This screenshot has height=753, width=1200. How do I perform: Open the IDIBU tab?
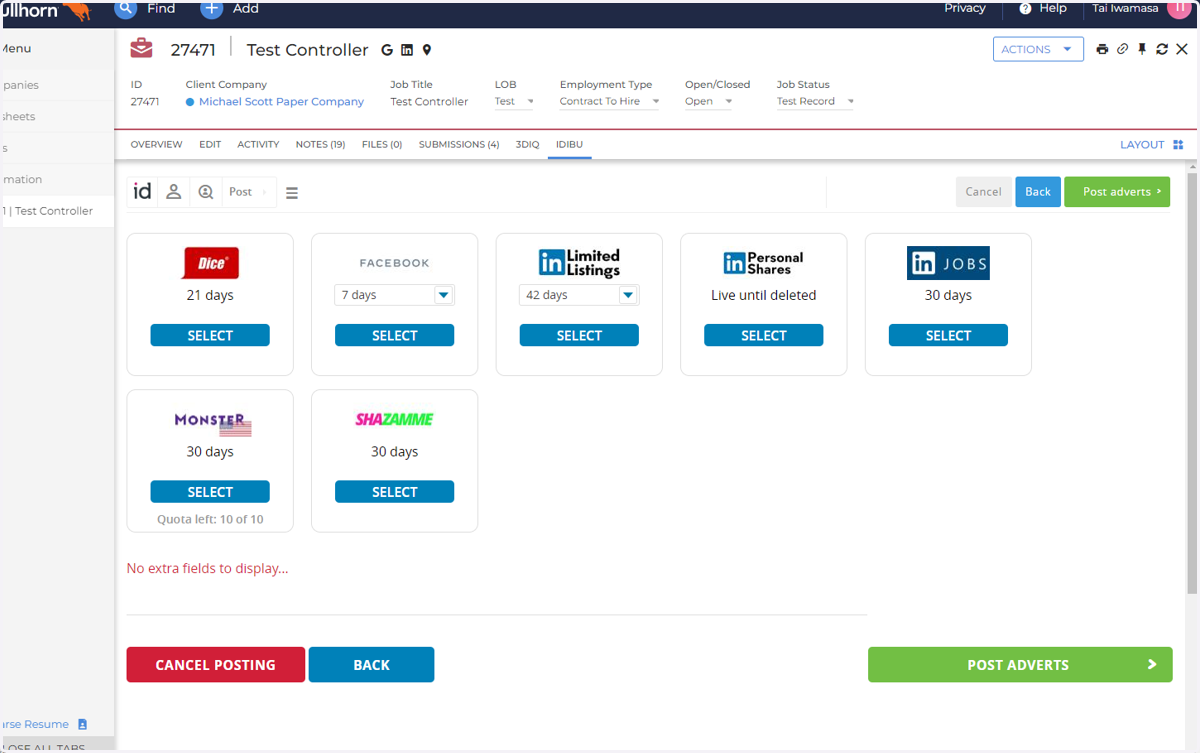click(569, 145)
